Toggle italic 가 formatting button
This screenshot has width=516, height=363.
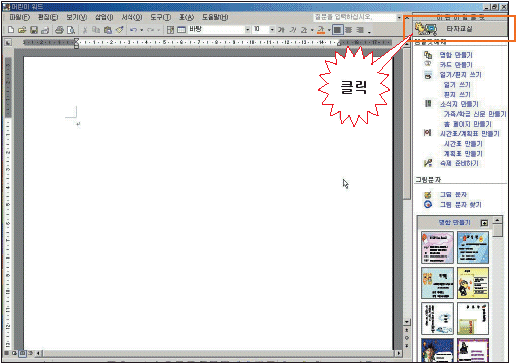(x=293, y=30)
